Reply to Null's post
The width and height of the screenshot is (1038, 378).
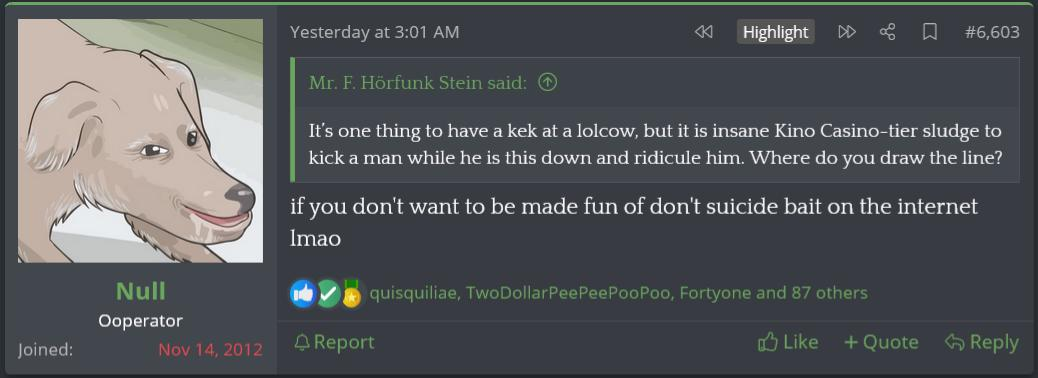pyautogui.click(x=982, y=342)
